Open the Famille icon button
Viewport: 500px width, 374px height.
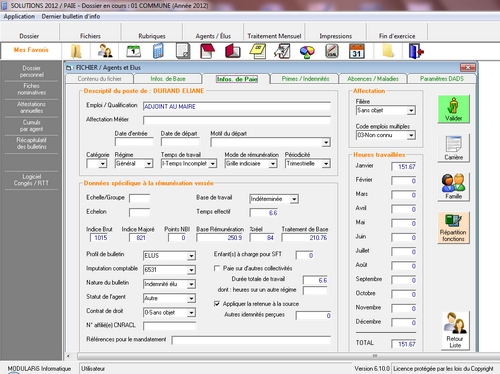point(453,187)
